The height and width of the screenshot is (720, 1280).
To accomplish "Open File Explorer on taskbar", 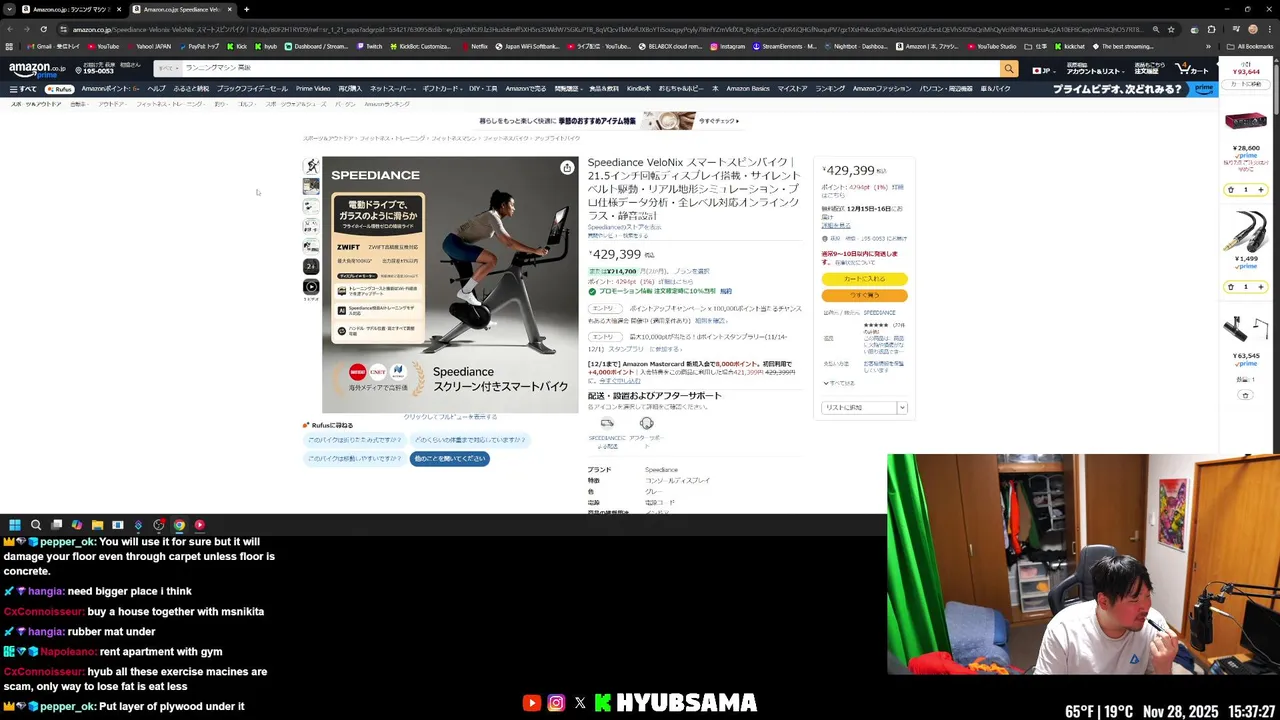I will [97, 525].
